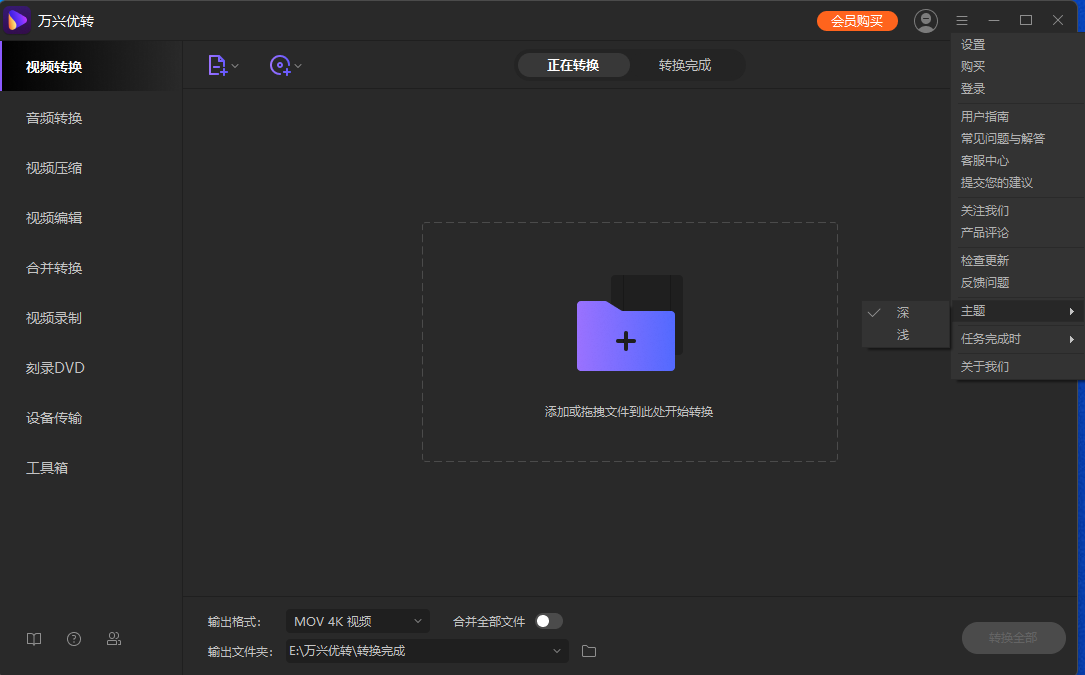Choose 检查更新 from the menu

tap(985, 261)
